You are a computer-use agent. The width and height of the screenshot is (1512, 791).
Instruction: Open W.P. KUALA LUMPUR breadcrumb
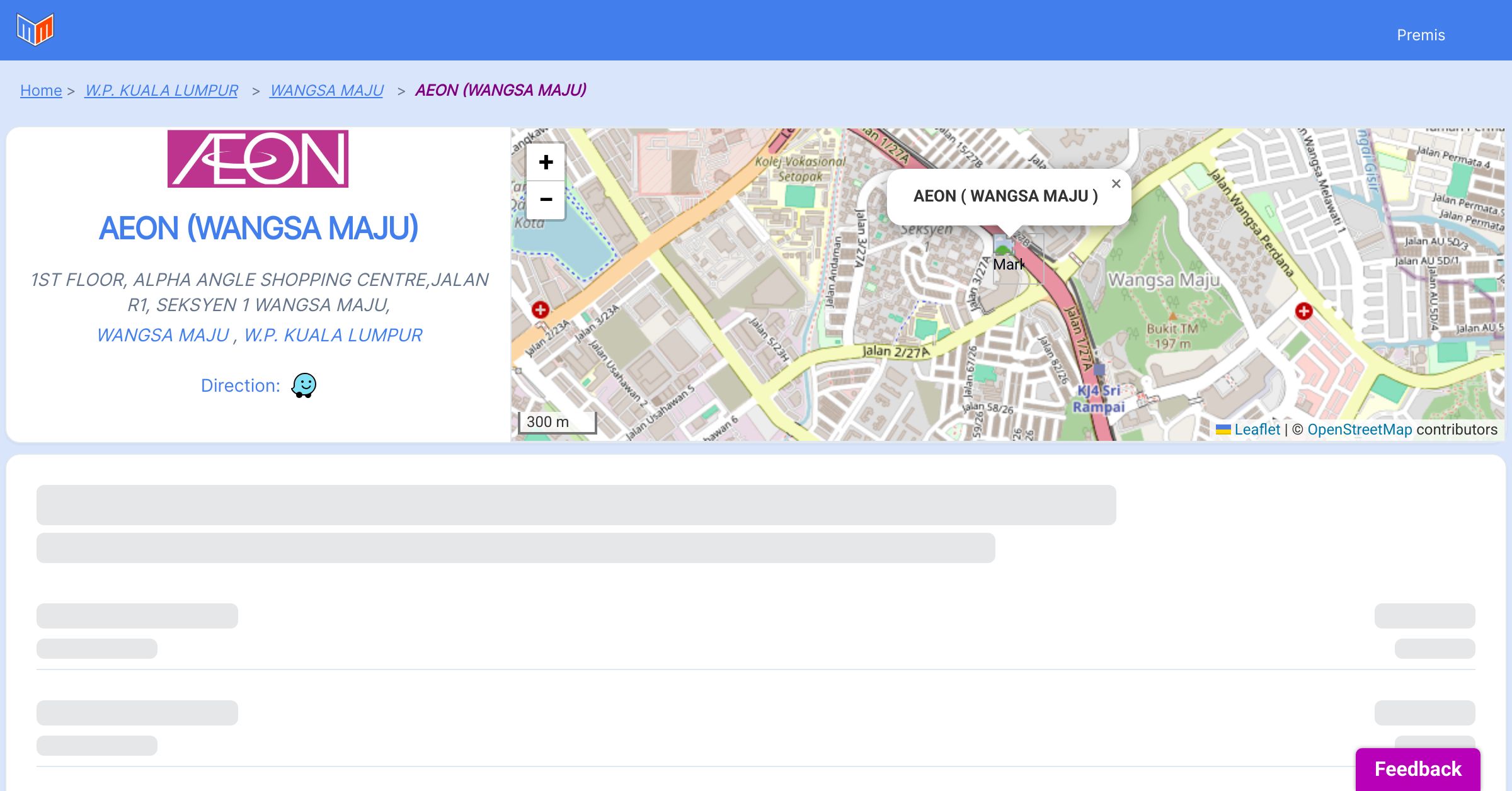tap(161, 91)
